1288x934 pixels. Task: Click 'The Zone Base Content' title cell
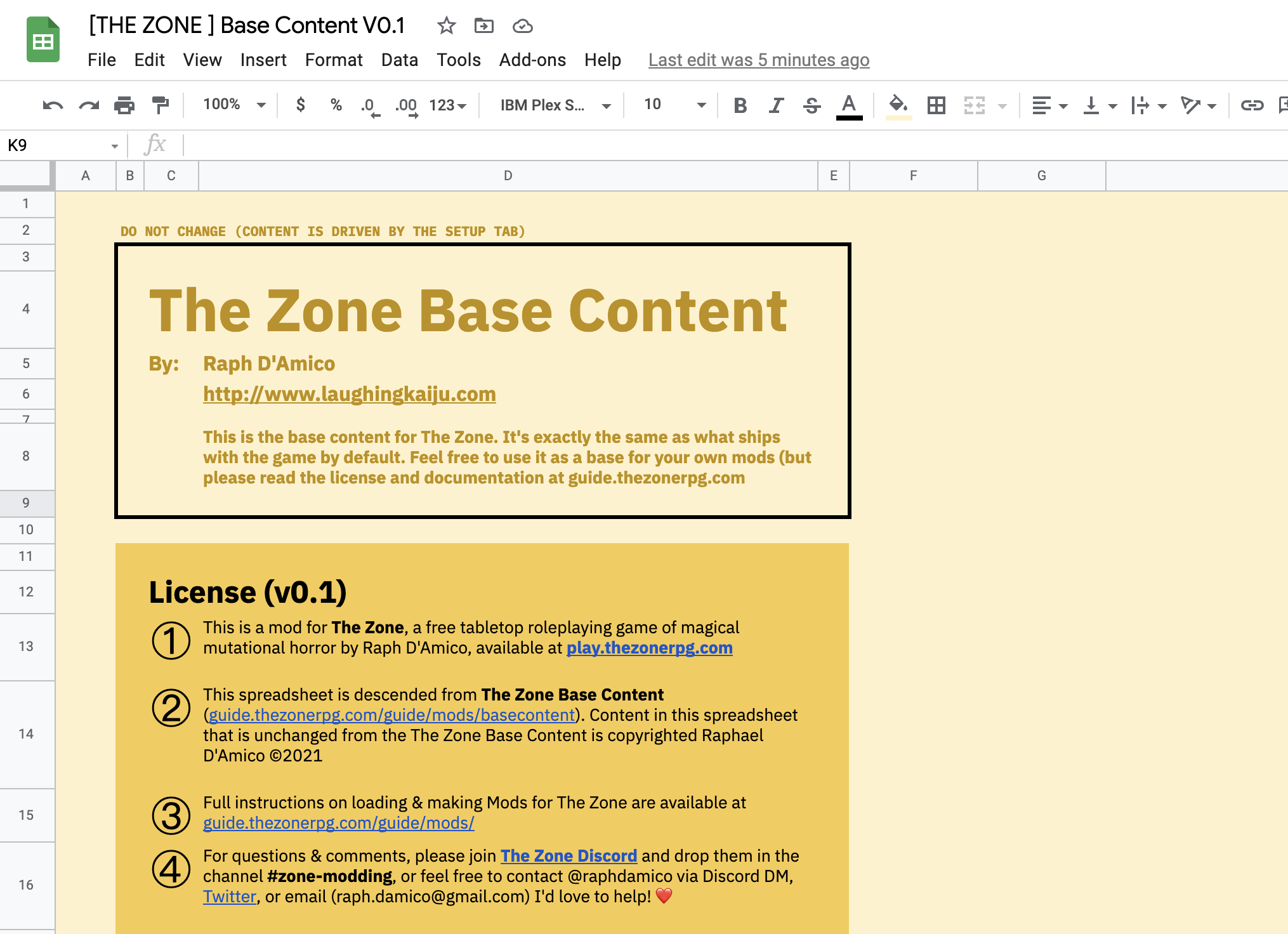click(468, 310)
